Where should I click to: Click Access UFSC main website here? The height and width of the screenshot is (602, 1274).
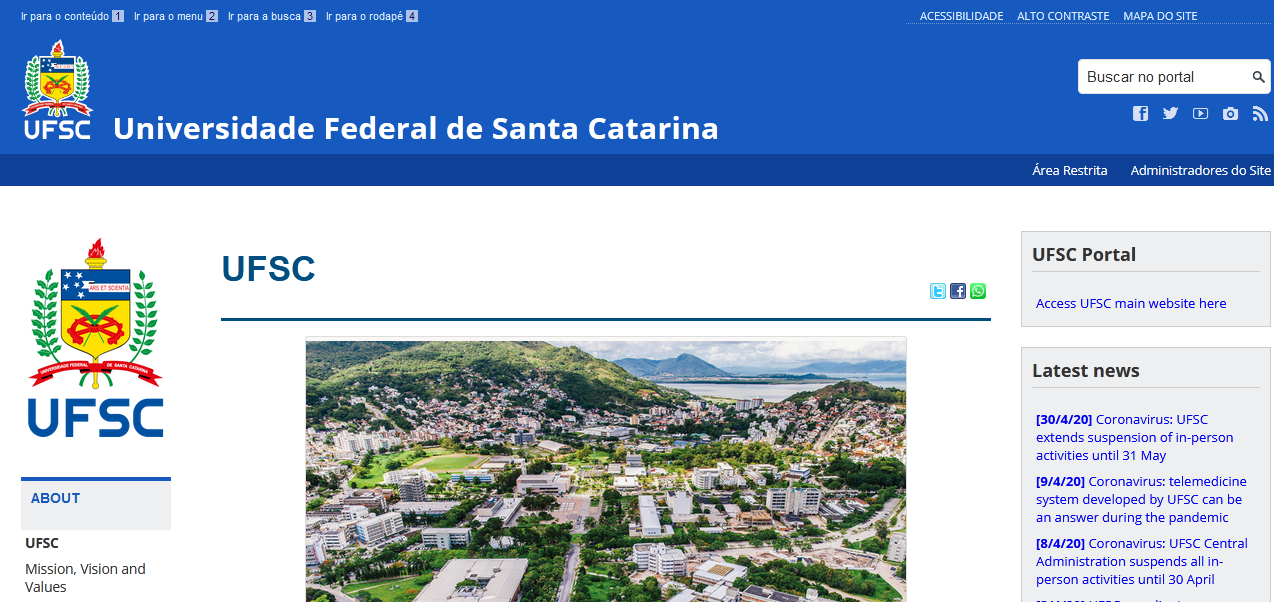point(1131,303)
